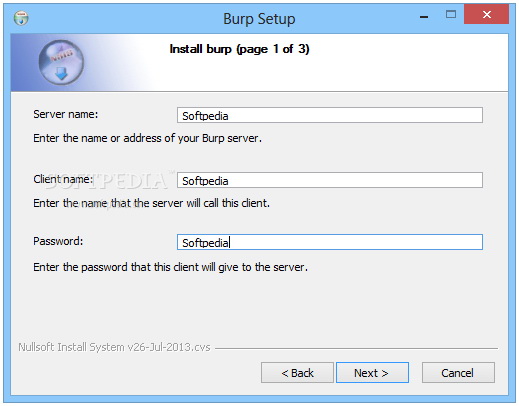Viewport: 519px width, 406px height.
Task: Click the client name description text
Action: click(151, 203)
